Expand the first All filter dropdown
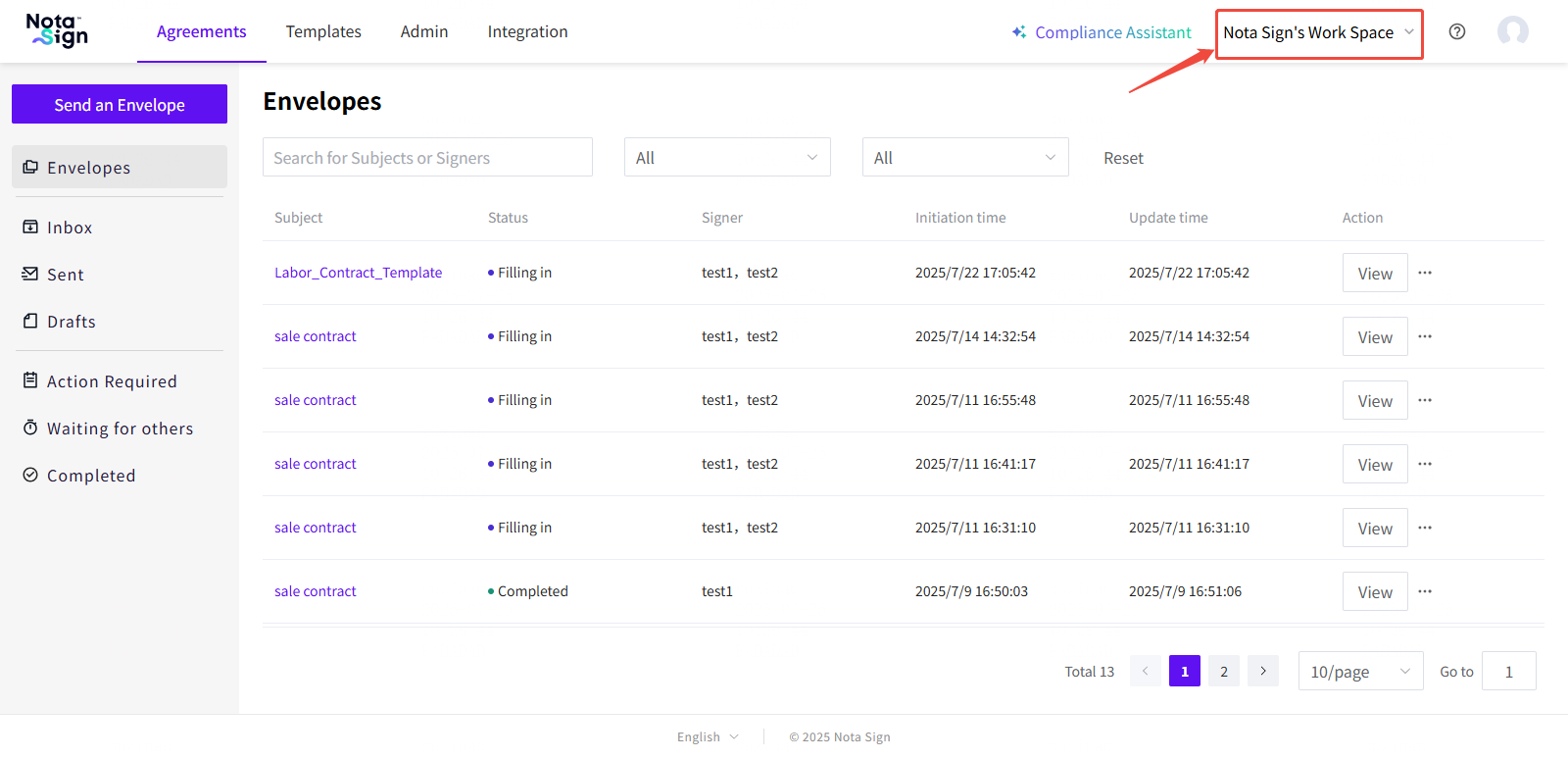The width and height of the screenshot is (1568, 758). click(x=726, y=158)
